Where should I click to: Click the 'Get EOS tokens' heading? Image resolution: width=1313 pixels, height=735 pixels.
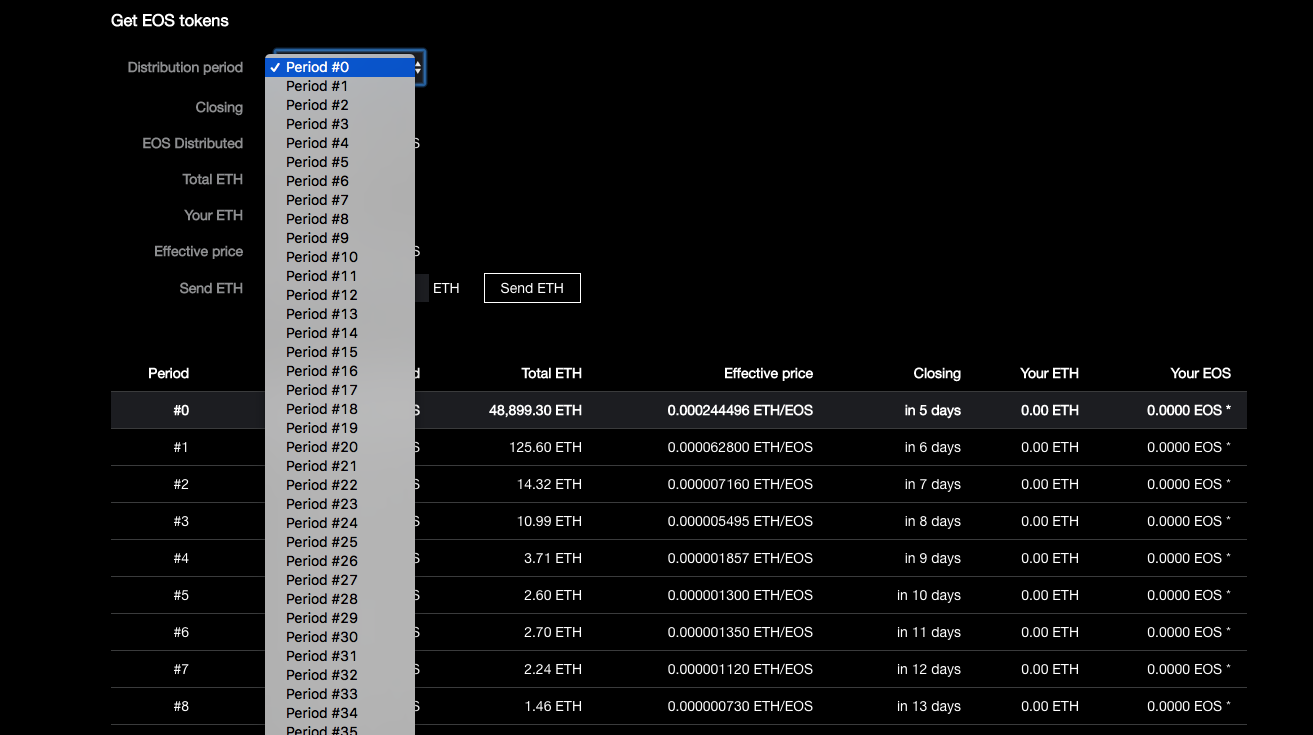pos(170,20)
